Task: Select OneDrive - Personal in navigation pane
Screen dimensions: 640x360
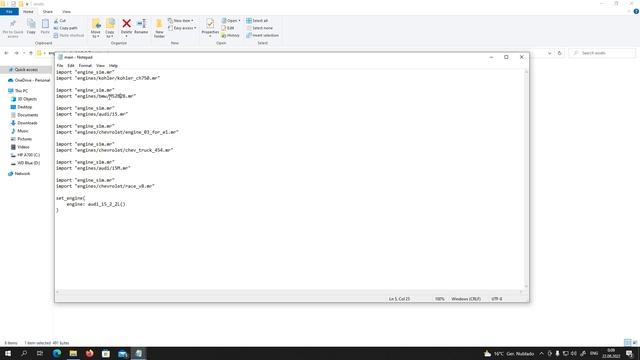Action: 29,80
